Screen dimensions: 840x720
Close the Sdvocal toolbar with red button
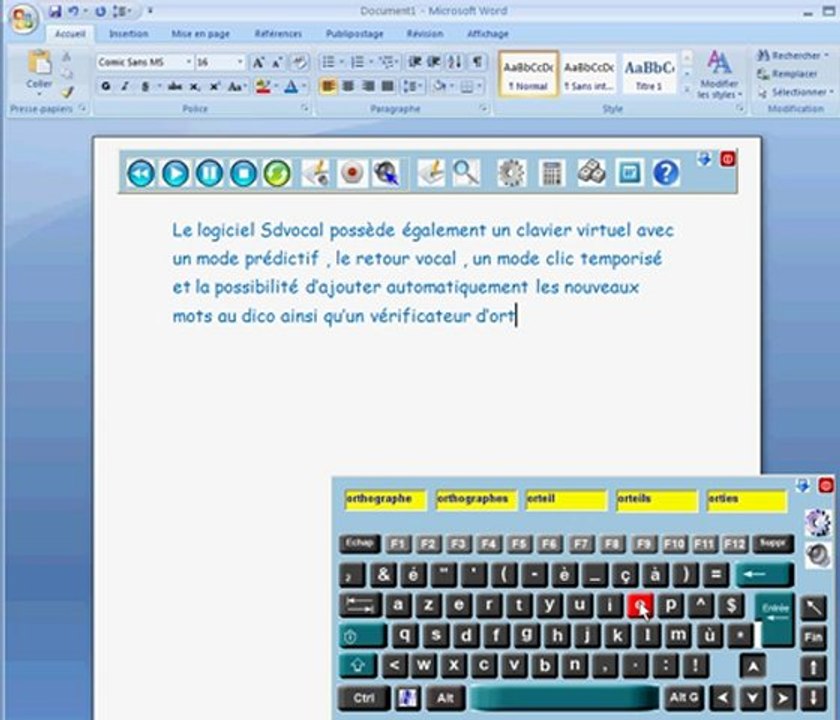coord(728,159)
